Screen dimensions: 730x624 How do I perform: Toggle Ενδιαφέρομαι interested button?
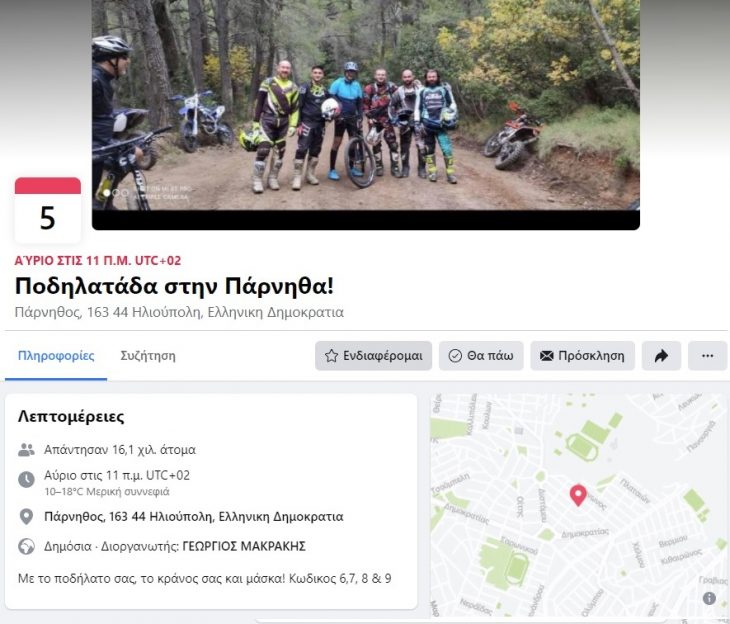(373, 356)
